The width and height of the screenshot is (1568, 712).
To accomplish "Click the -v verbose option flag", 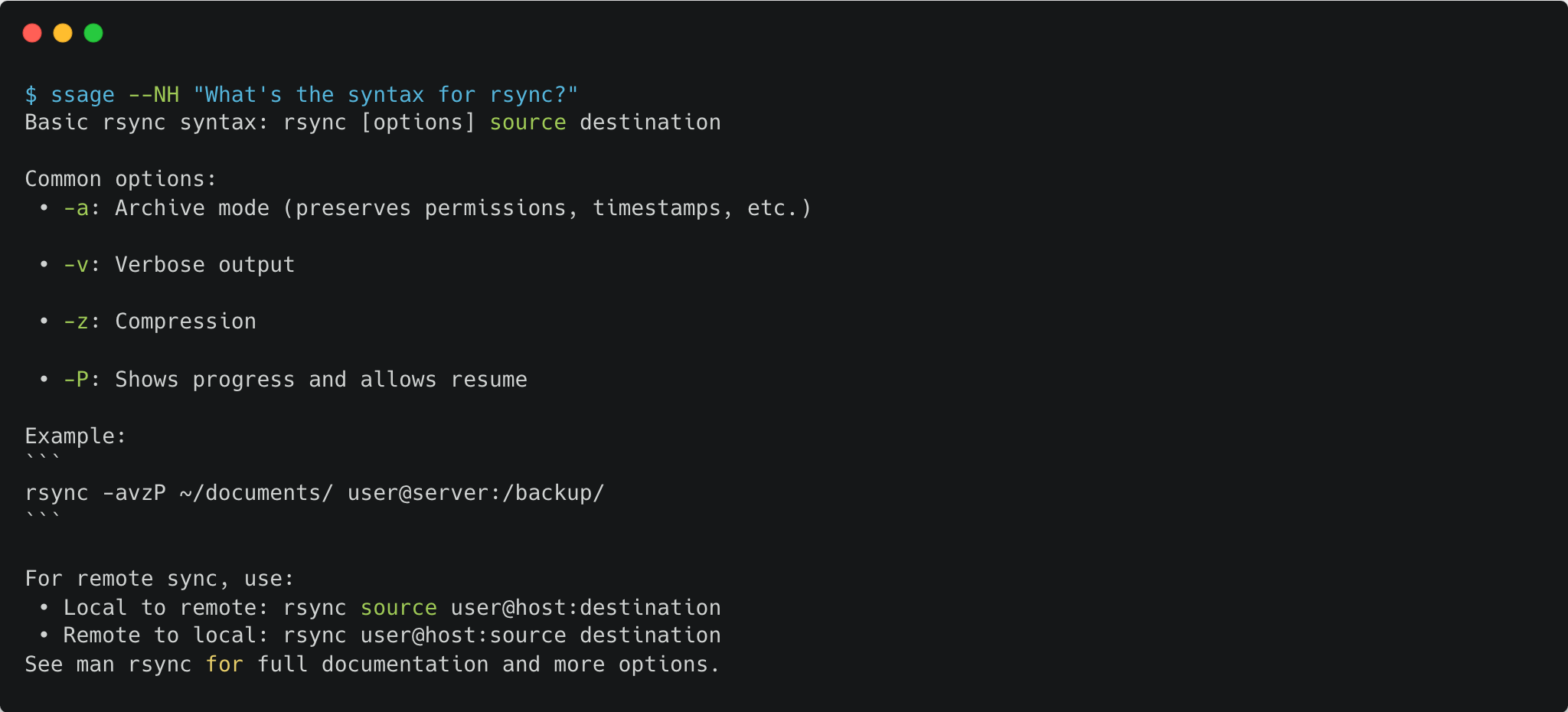I will [x=77, y=265].
